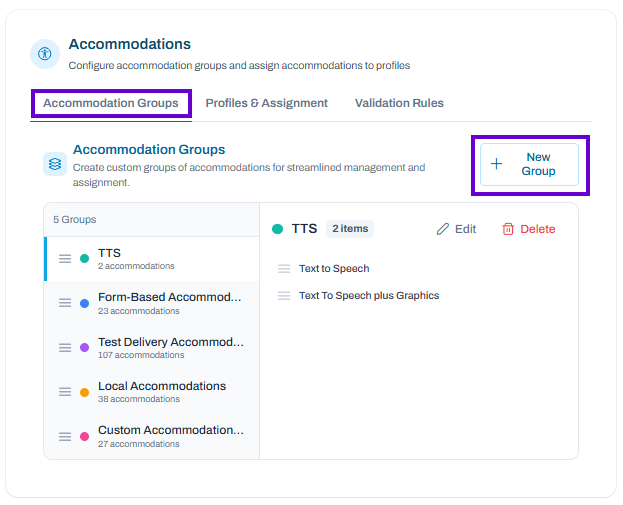Click the accessibility icon beside Accommodations heading
This screenshot has height=505, width=623.
[x=45, y=54]
